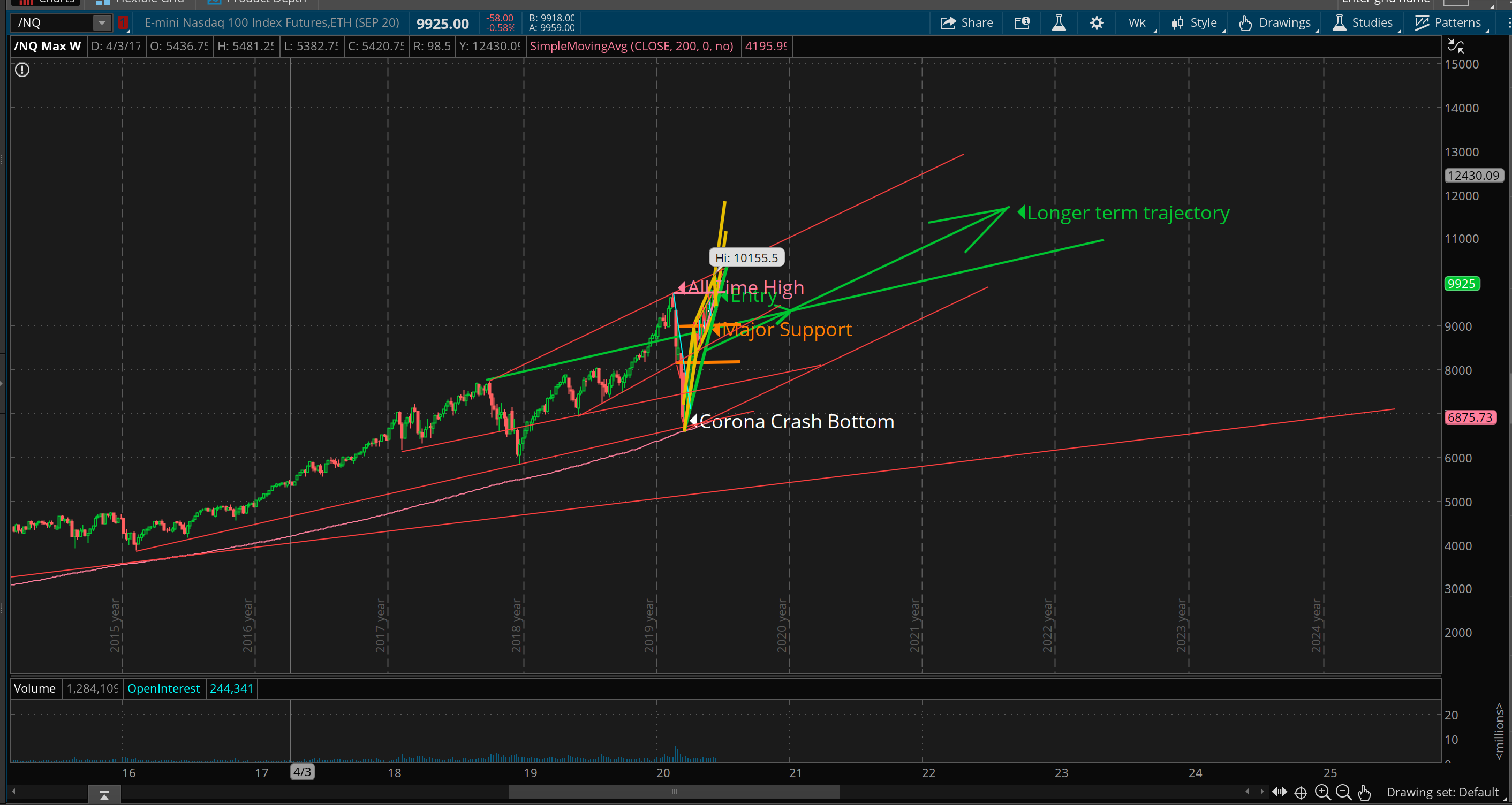Viewport: 1512px width, 805px height.
Task: Click the red symbol link indicator
Action: [123, 23]
